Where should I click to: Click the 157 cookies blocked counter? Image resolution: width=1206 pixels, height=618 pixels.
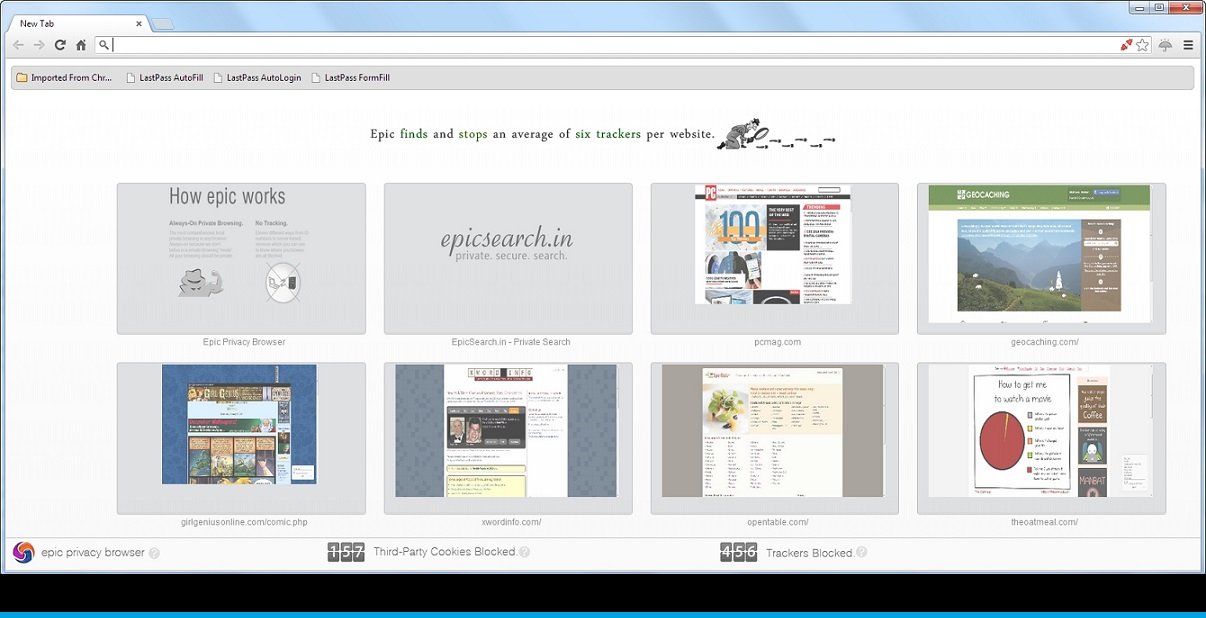point(346,552)
